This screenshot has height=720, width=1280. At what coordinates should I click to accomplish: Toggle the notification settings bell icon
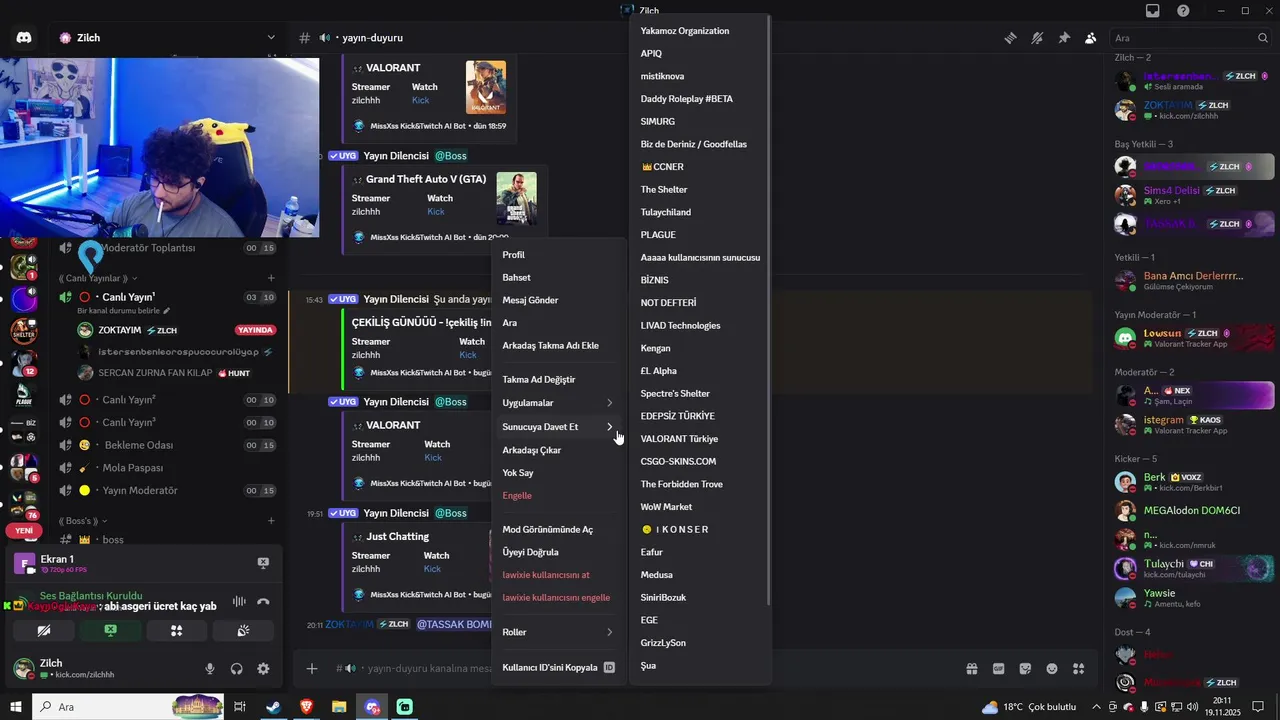(x=1038, y=38)
